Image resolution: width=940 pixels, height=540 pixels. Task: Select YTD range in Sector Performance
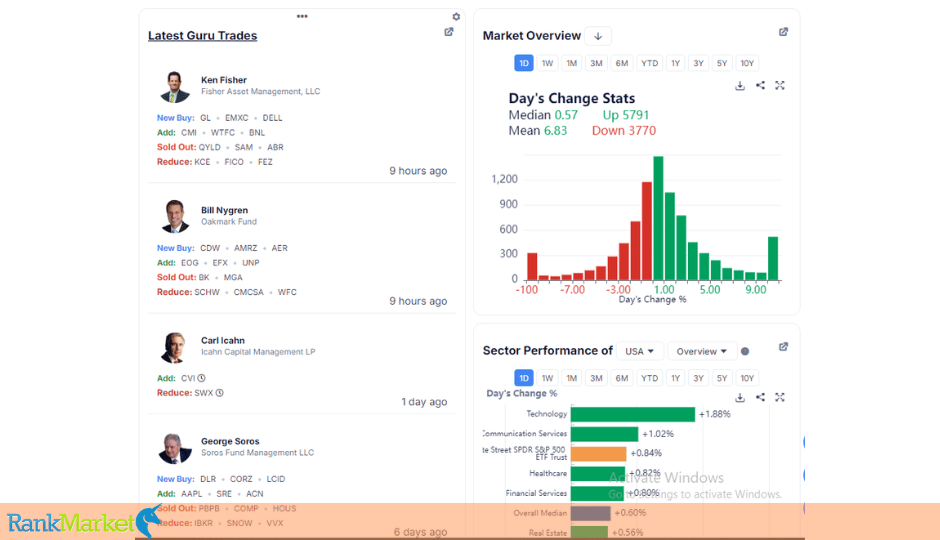pyautogui.click(x=649, y=378)
